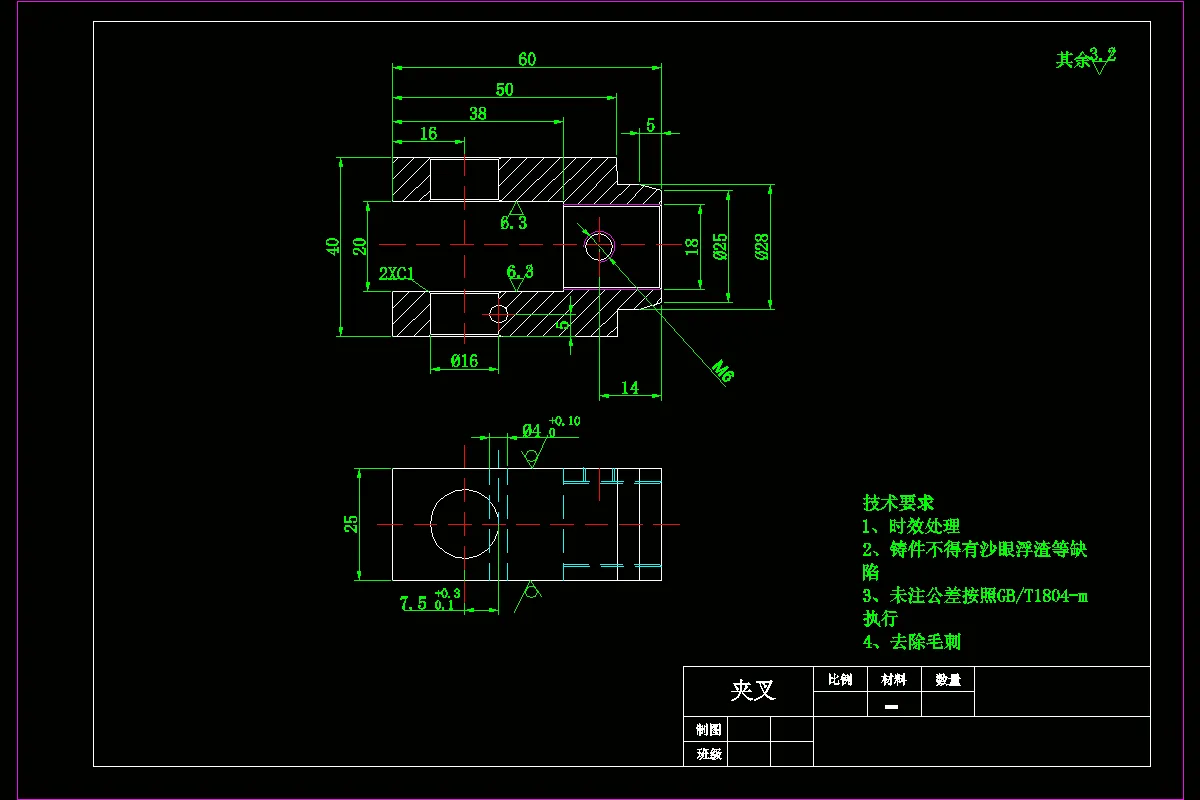
Task: Select the 制图 title block label
Action: pyautogui.click(x=708, y=730)
